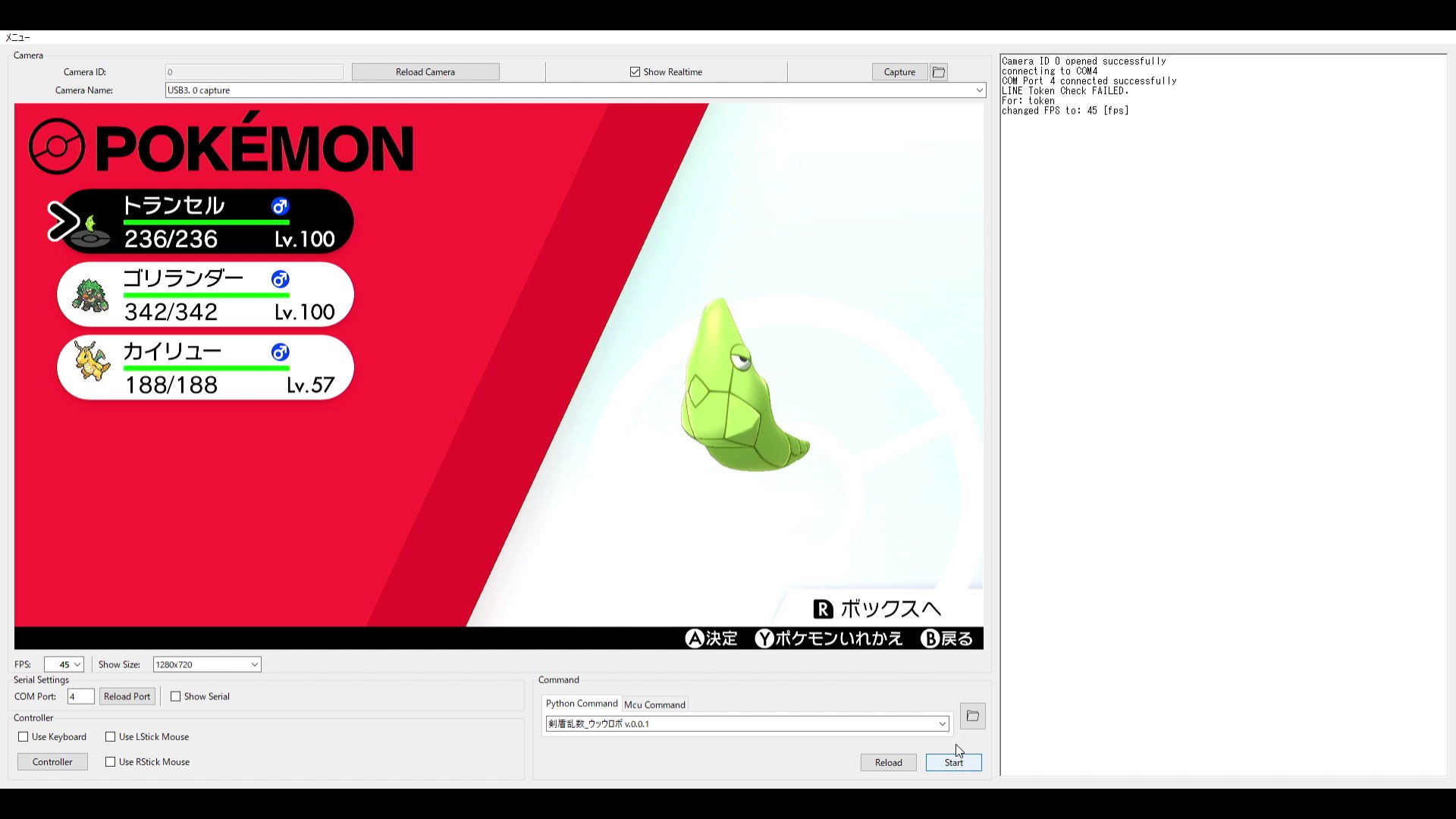This screenshot has height=819, width=1456.
Task: Click the Y button icon beside ポケモンいれかえ
Action: [764, 639]
